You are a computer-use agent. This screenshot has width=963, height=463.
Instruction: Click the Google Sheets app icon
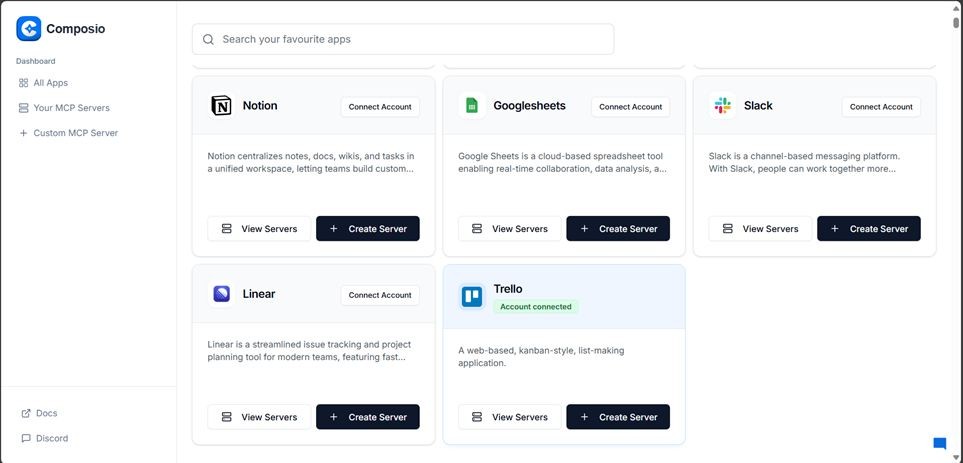(x=472, y=106)
